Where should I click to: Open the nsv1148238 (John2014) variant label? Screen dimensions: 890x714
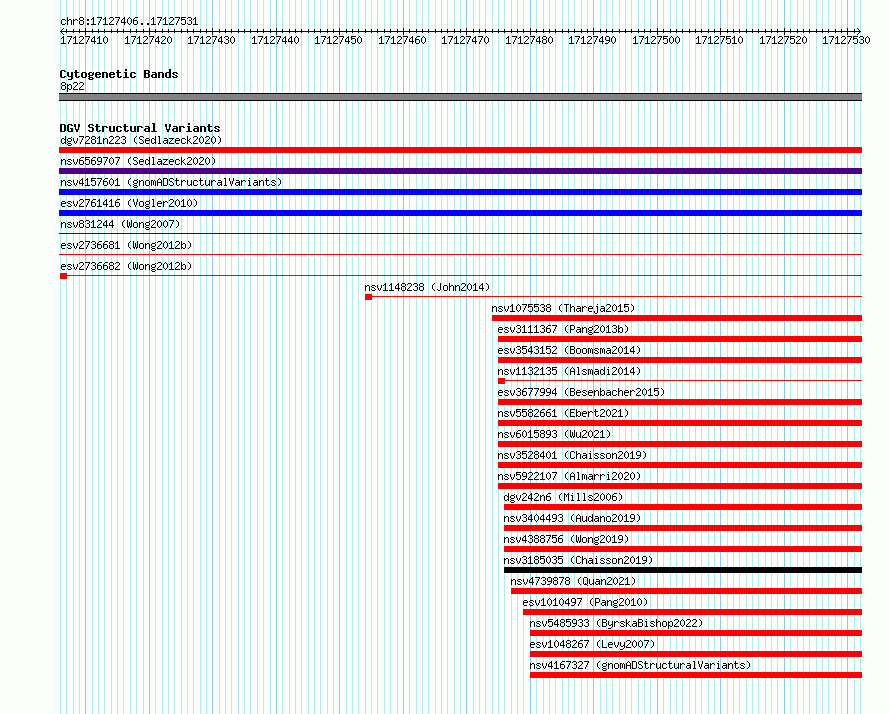click(x=427, y=287)
